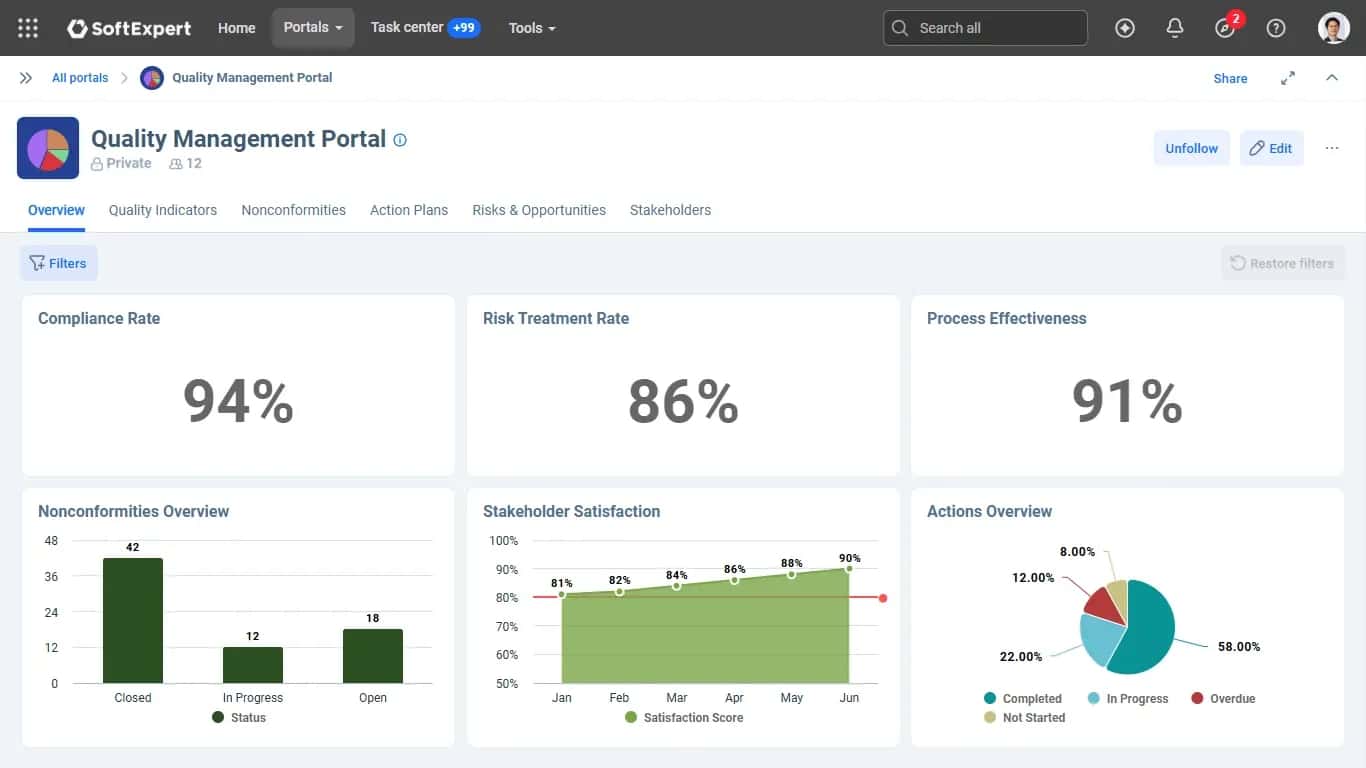Viewport: 1366px width, 768px height.
Task: Enter fullscreen with the expand arrows icon
Action: 1288,78
